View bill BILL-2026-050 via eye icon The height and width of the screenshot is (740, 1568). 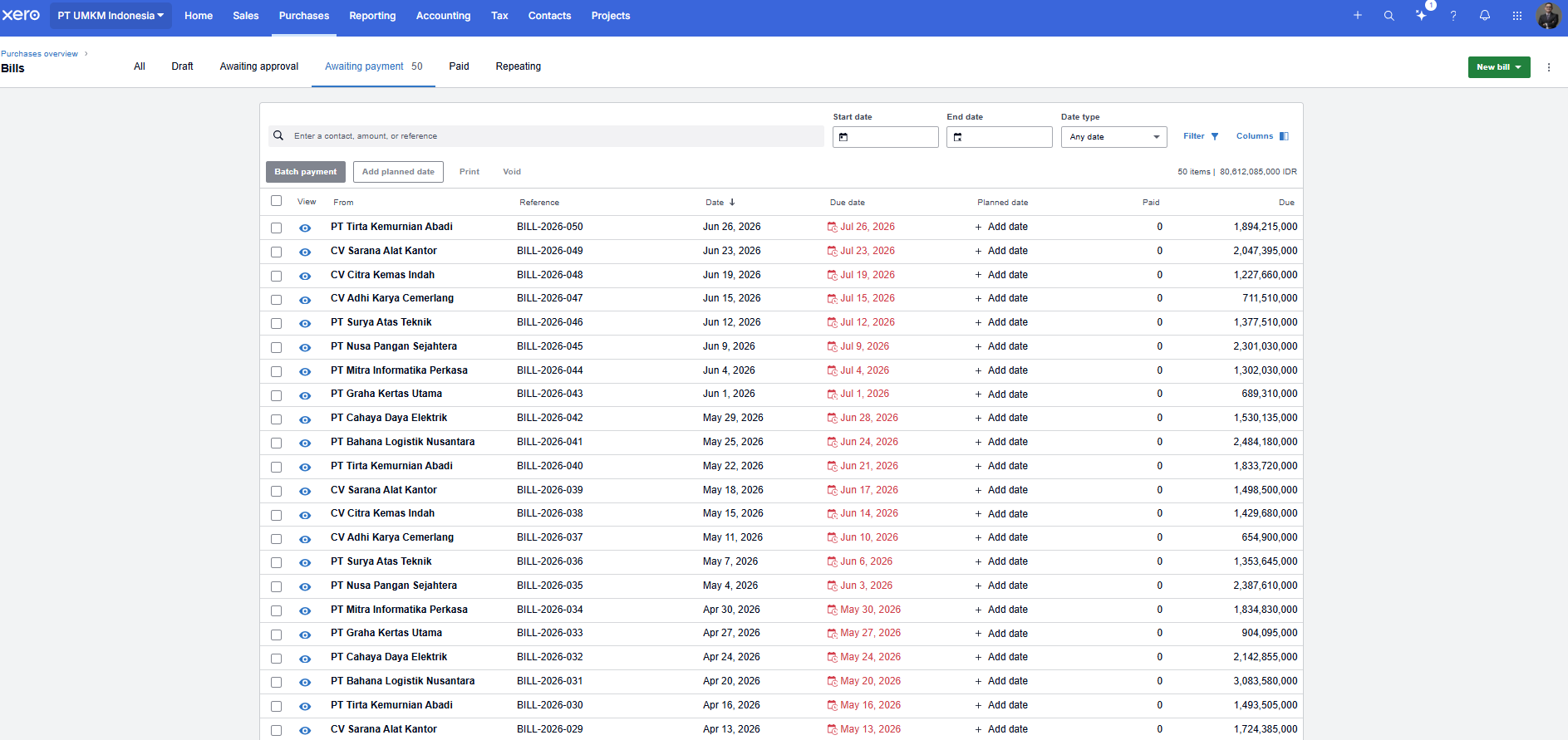pyautogui.click(x=305, y=228)
